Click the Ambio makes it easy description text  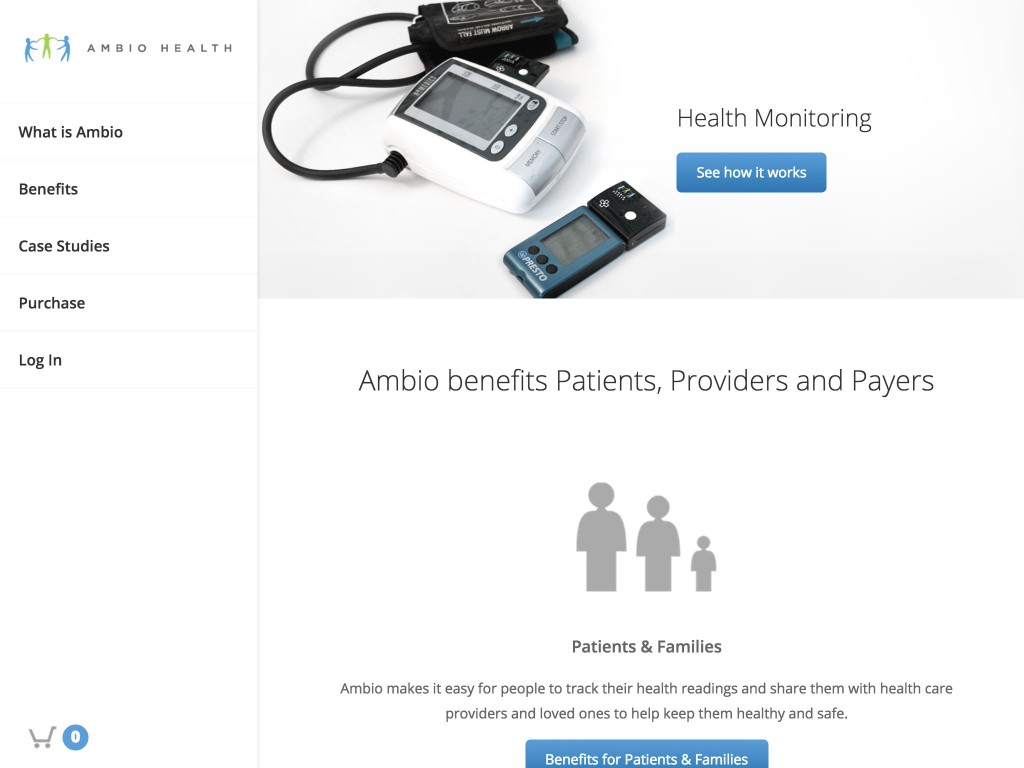click(x=647, y=701)
